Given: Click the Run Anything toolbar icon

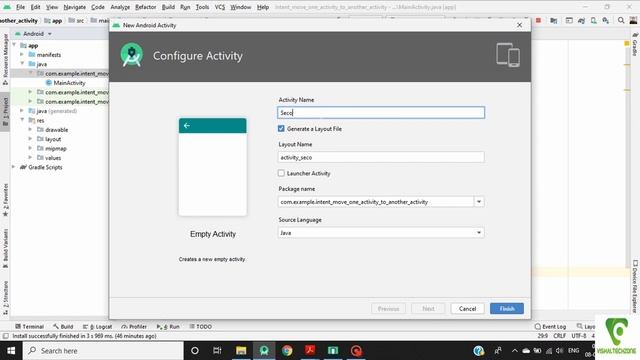Looking at the screenshot, I should click(x=569, y=20).
